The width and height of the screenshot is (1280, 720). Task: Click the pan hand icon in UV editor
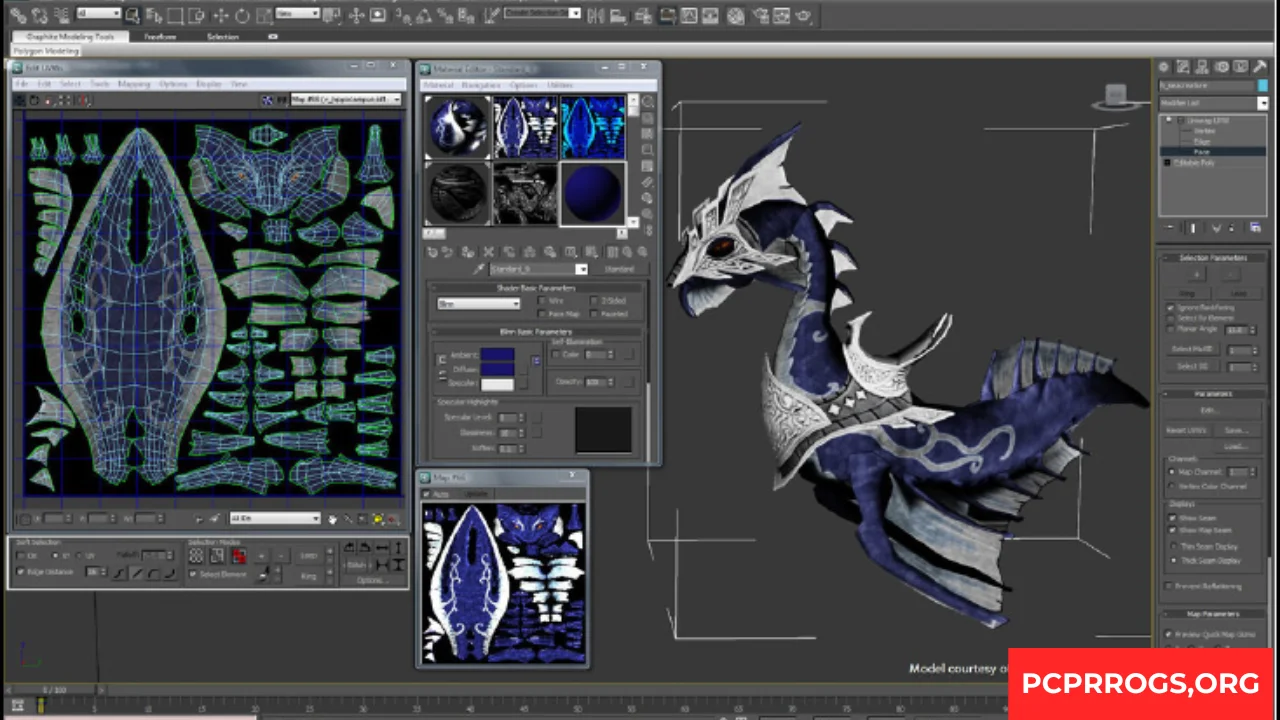tap(332, 519)
